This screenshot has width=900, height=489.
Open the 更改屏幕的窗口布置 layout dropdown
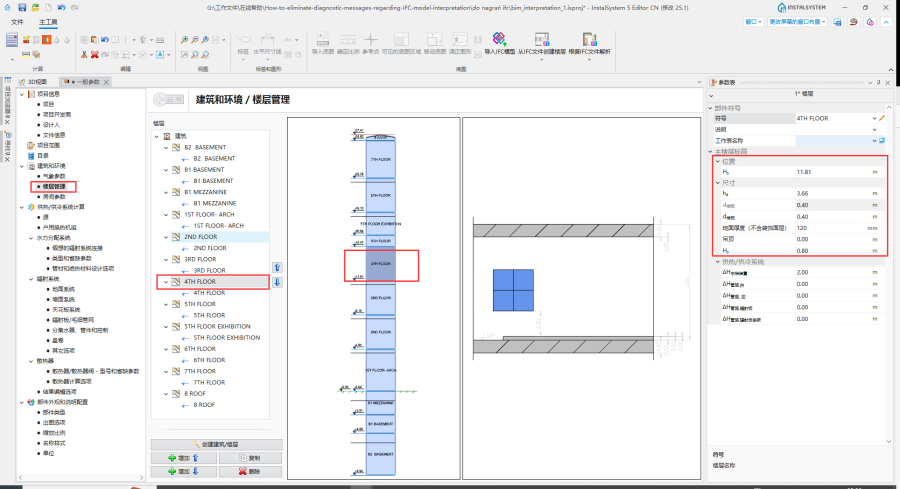pos(796,20)
